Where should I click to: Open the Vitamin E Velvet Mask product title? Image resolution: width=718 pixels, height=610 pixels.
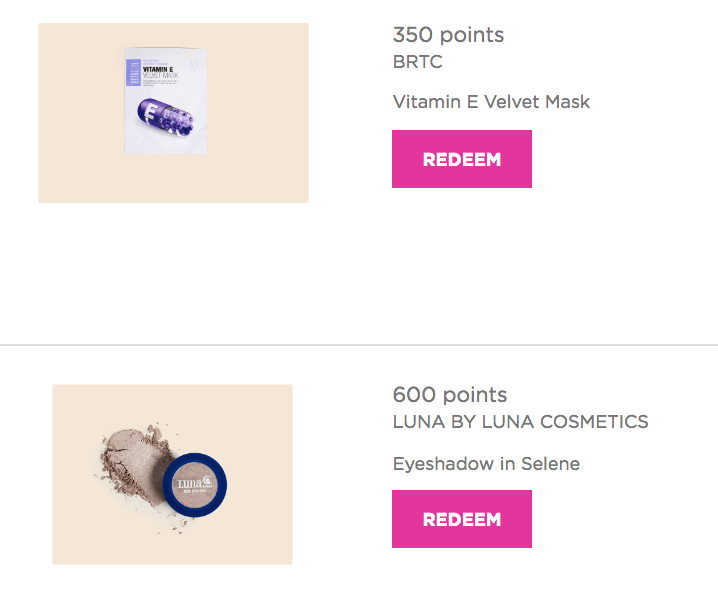point(491,102)
